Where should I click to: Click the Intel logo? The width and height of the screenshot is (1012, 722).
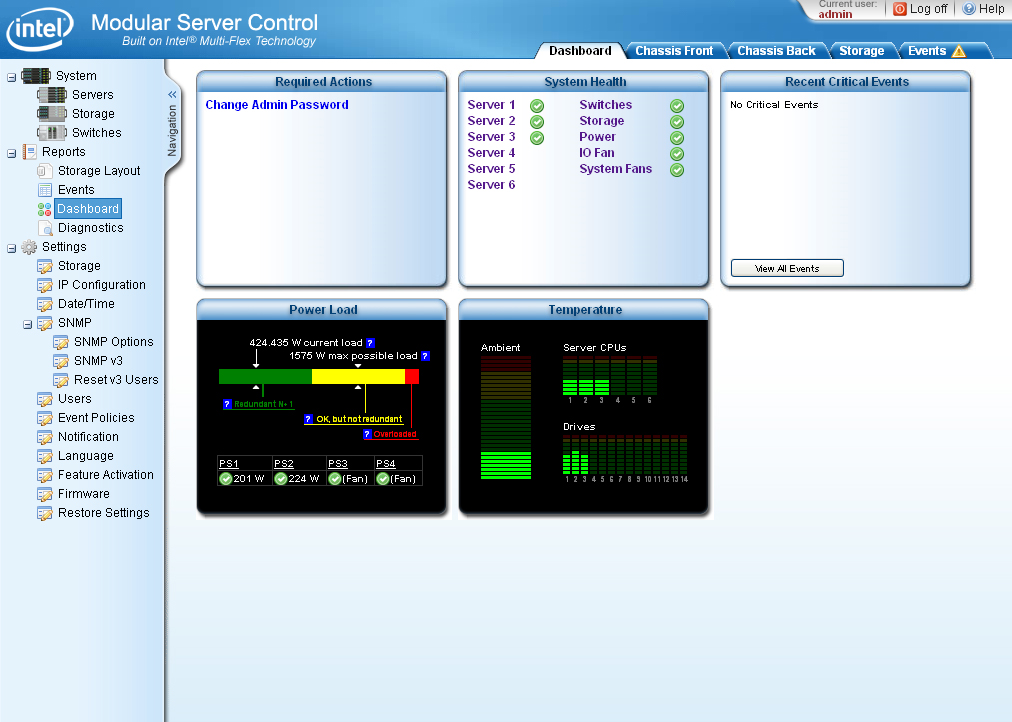(40, 29)
